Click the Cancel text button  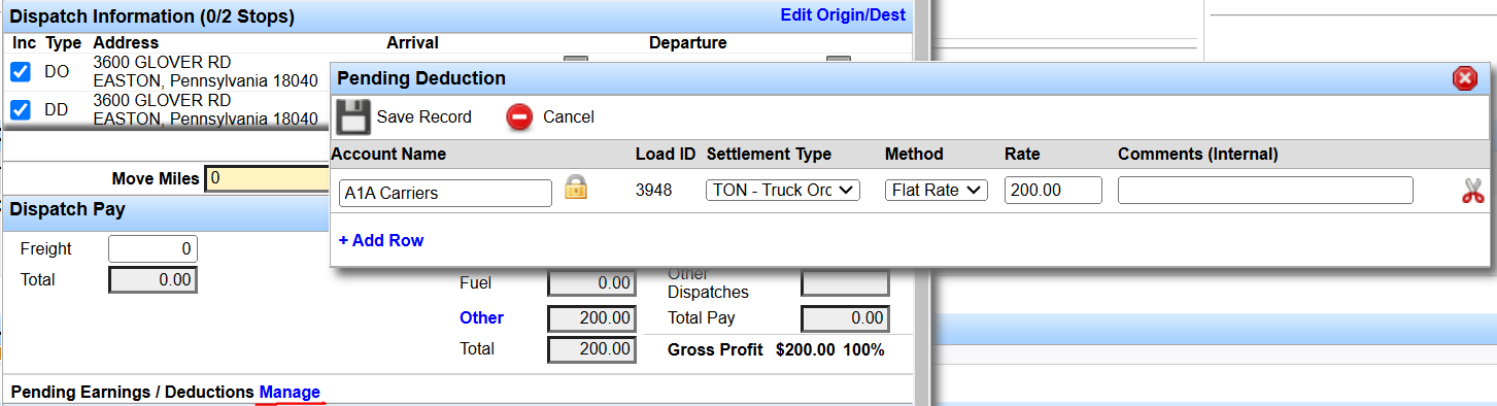(568, 117)
